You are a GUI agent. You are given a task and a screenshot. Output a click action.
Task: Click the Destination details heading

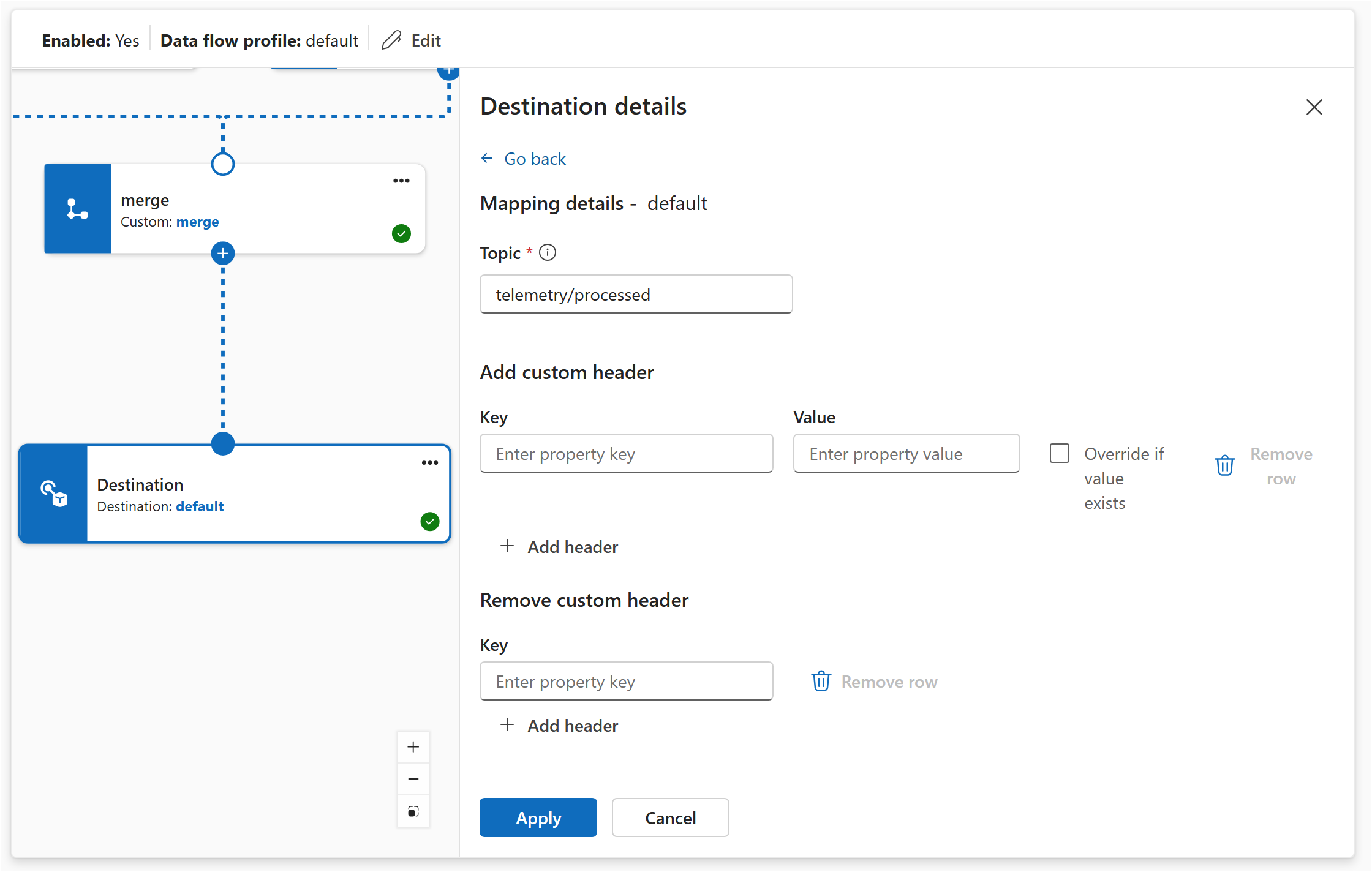coord(583,106)
